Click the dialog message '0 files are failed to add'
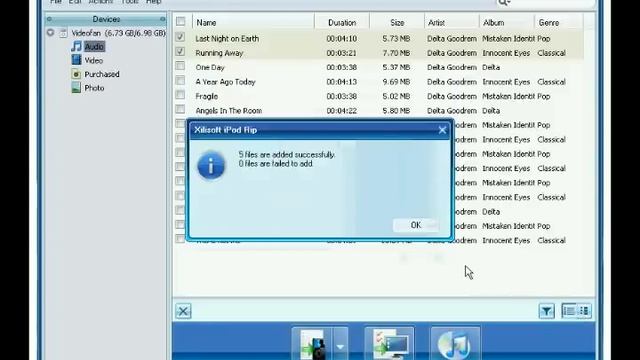Screen dimensions: 640x360 click(276, 164)
